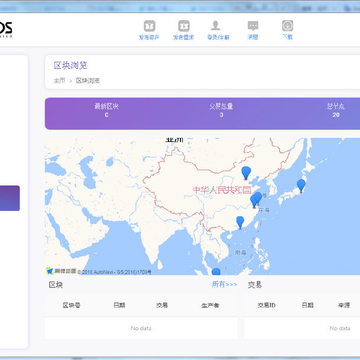The height and width of the screenshot is (360, 360).
Task: Click the 区块浏览 breadcrumb entry
Action: (88, 81)
